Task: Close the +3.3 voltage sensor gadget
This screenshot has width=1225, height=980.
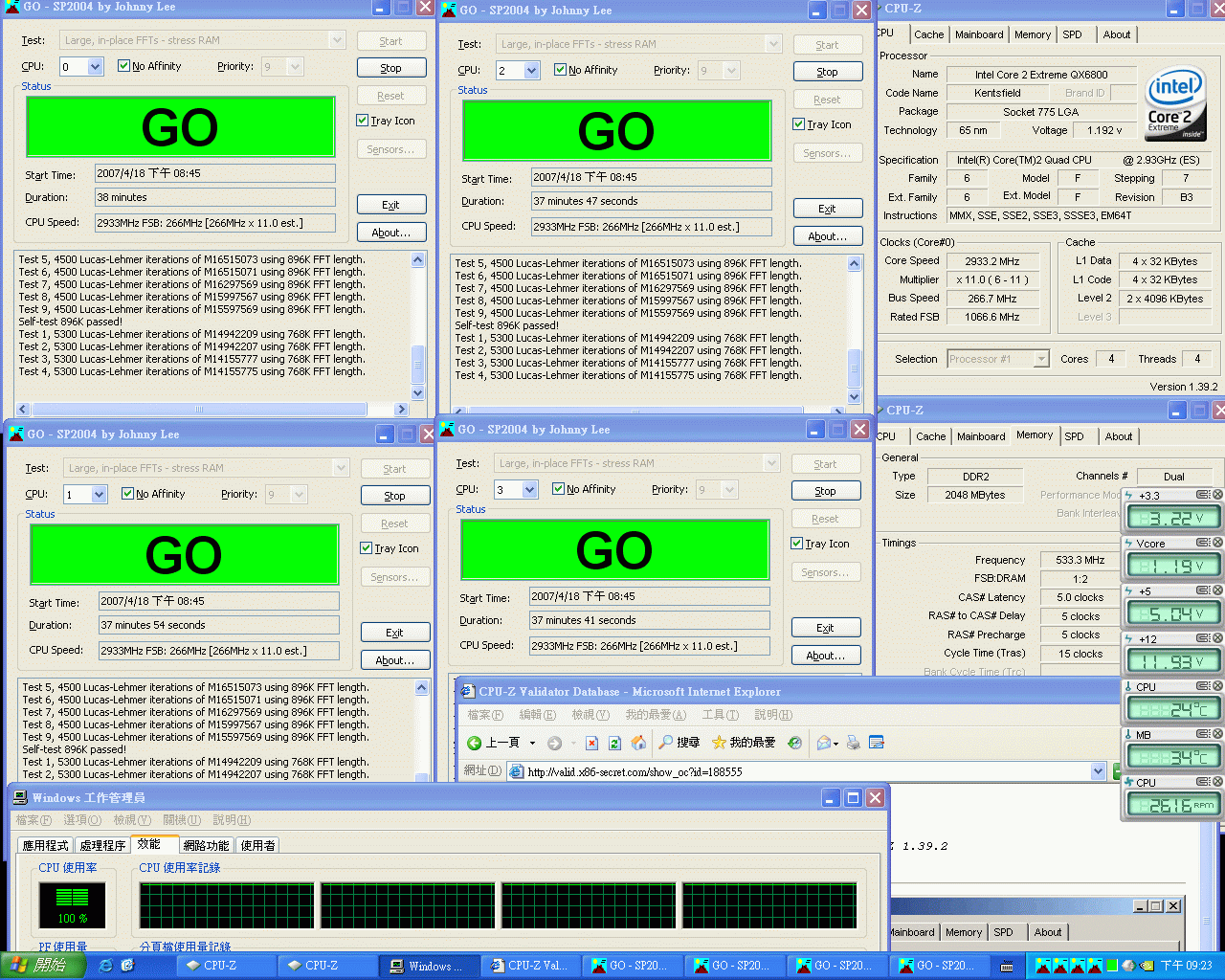Action: (x=1217, y=495)
